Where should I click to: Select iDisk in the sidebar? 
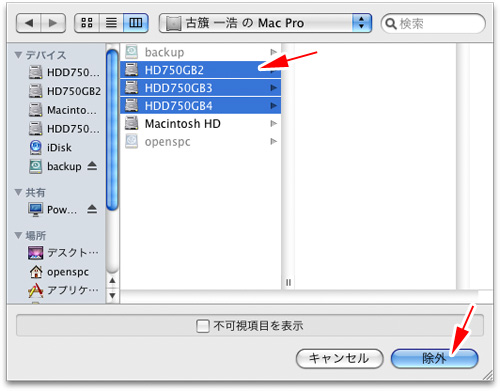[50, 147]
